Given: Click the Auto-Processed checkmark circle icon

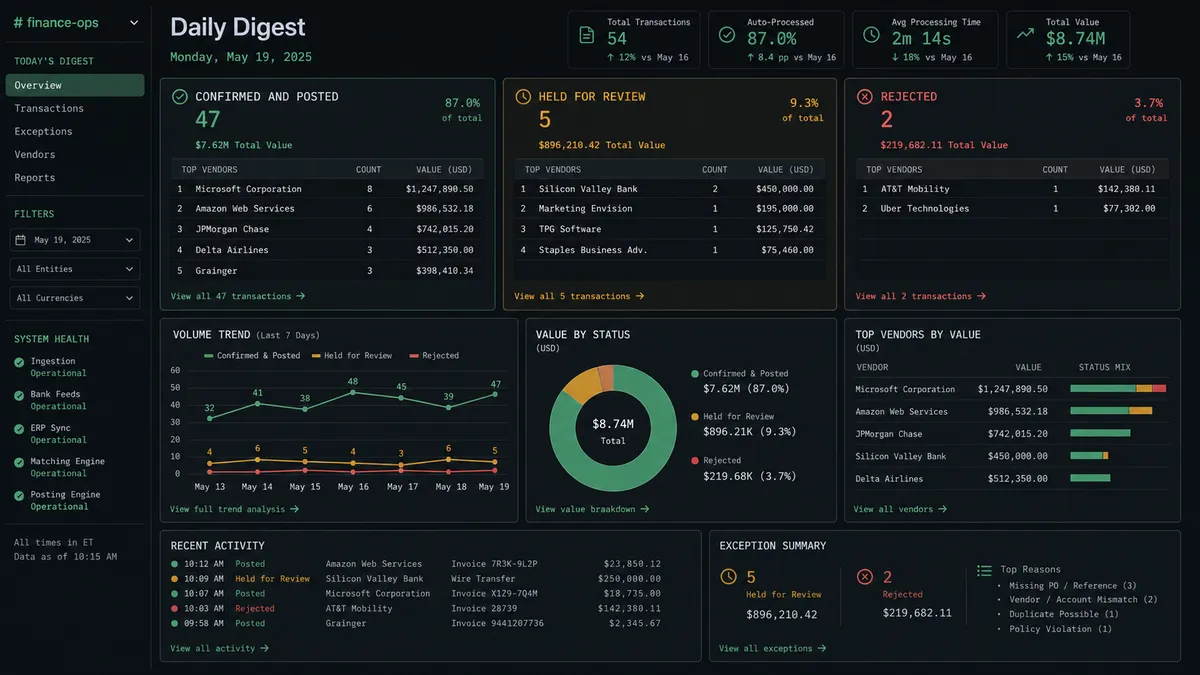Looking at the screenshot, I should [x=727, y=35].
